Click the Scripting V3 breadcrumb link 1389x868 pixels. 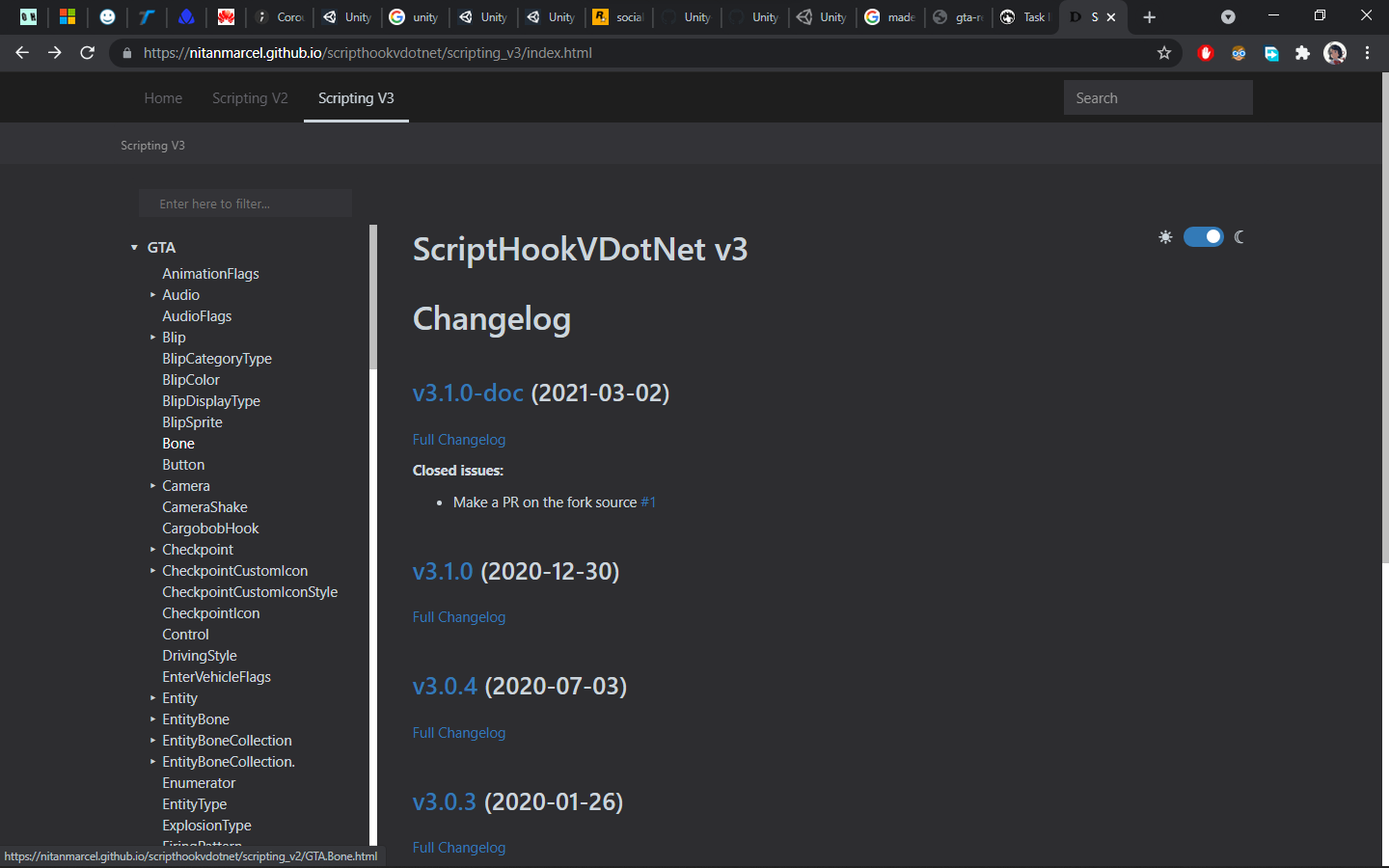click(152, 146)
